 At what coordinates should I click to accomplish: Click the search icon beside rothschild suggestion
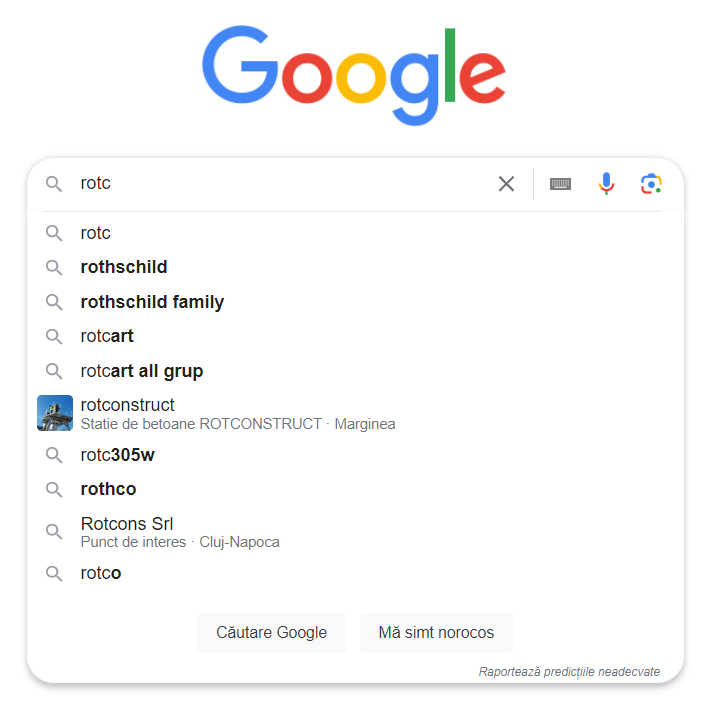(x=54, y=267)
